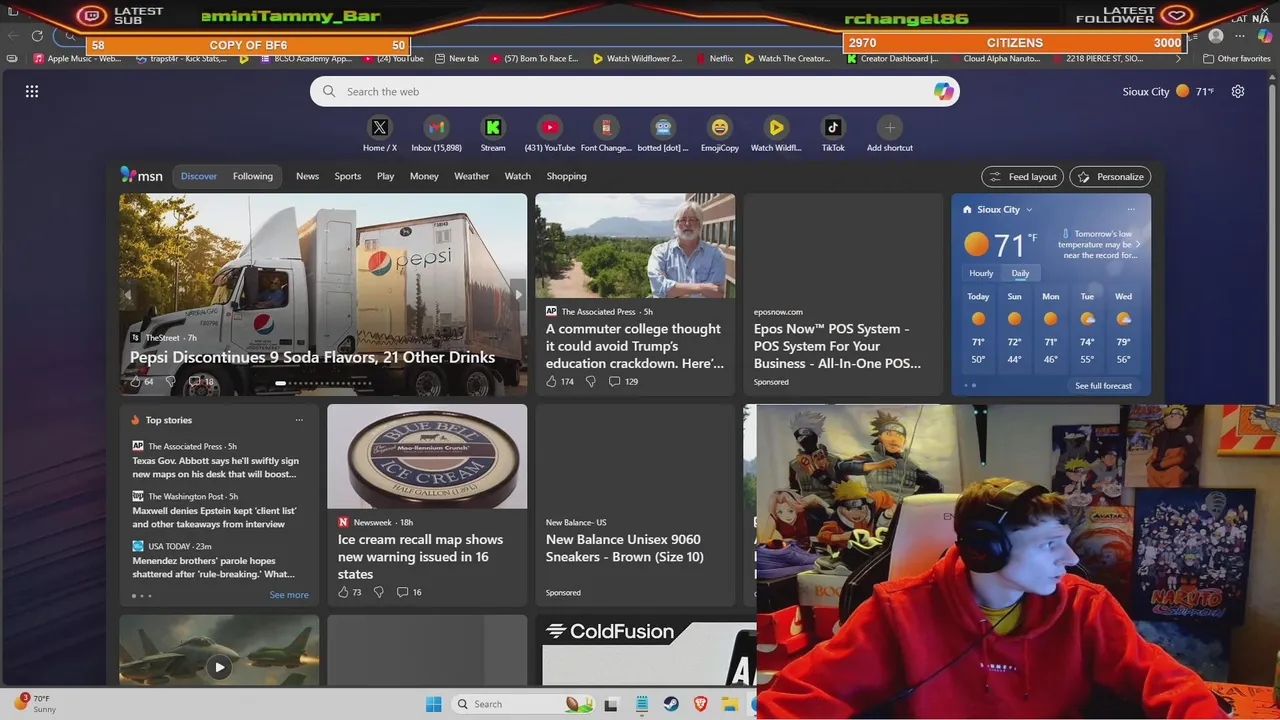Screen dimensions: 1280x720
Task: Open Menendez brothers' parole story
Action: [213, 567]
